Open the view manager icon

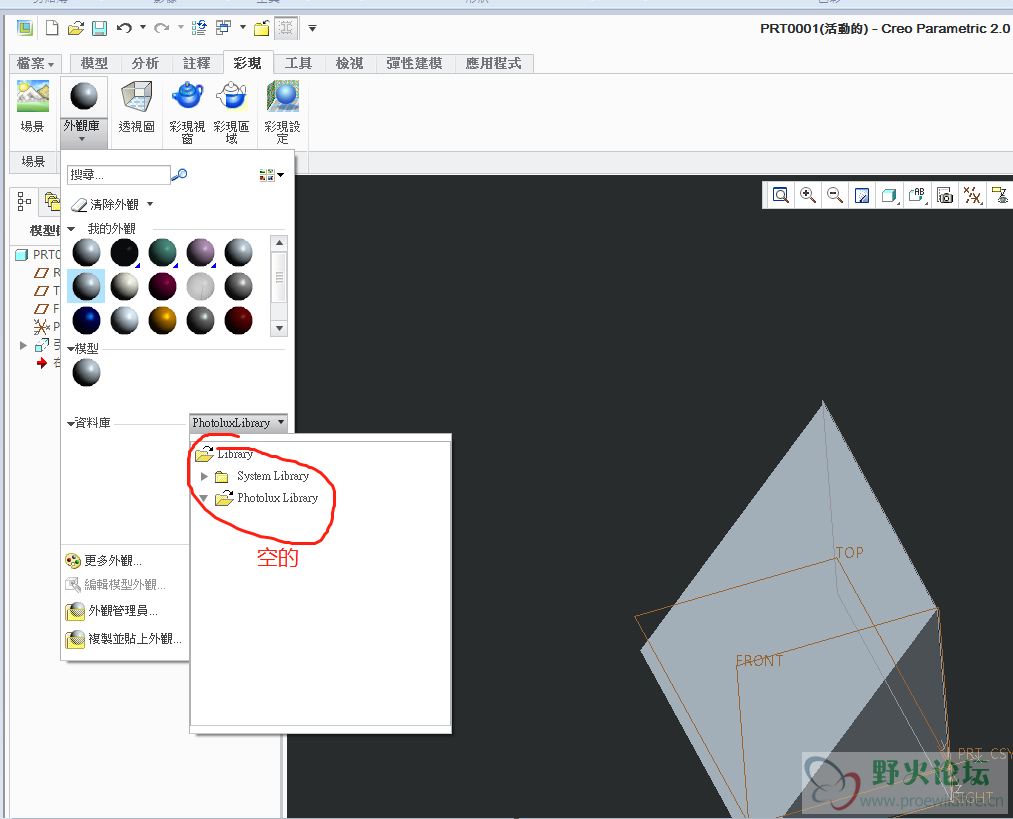pyautogui.click(x=945, y=195)
